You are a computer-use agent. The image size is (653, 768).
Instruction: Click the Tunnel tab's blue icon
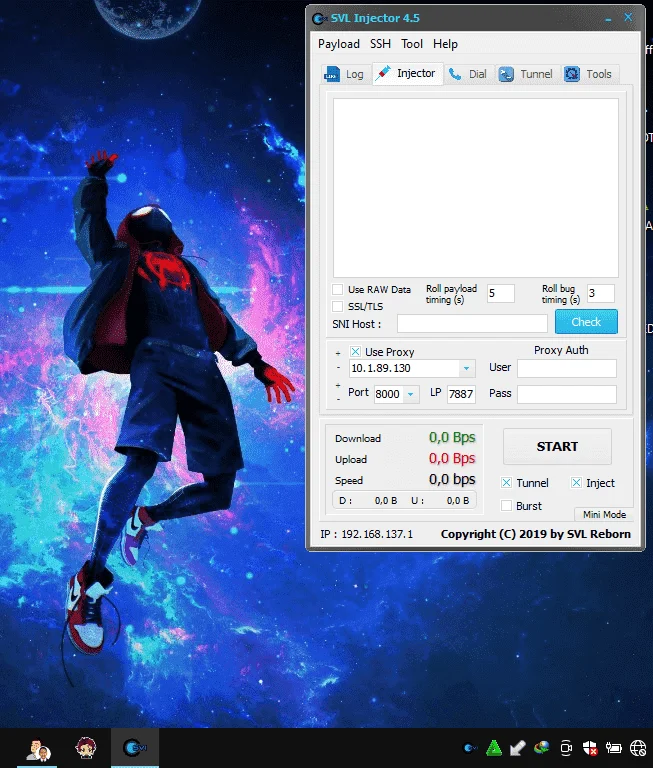click(506, 74)
